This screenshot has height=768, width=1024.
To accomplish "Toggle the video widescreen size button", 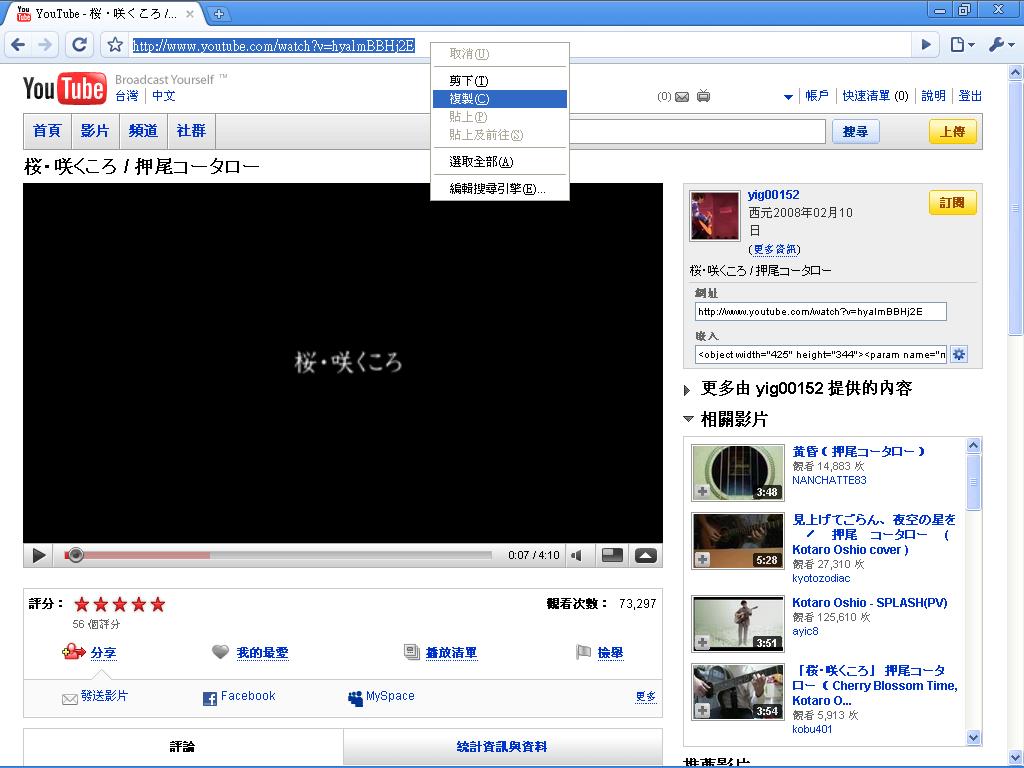I will coord(612,555).
